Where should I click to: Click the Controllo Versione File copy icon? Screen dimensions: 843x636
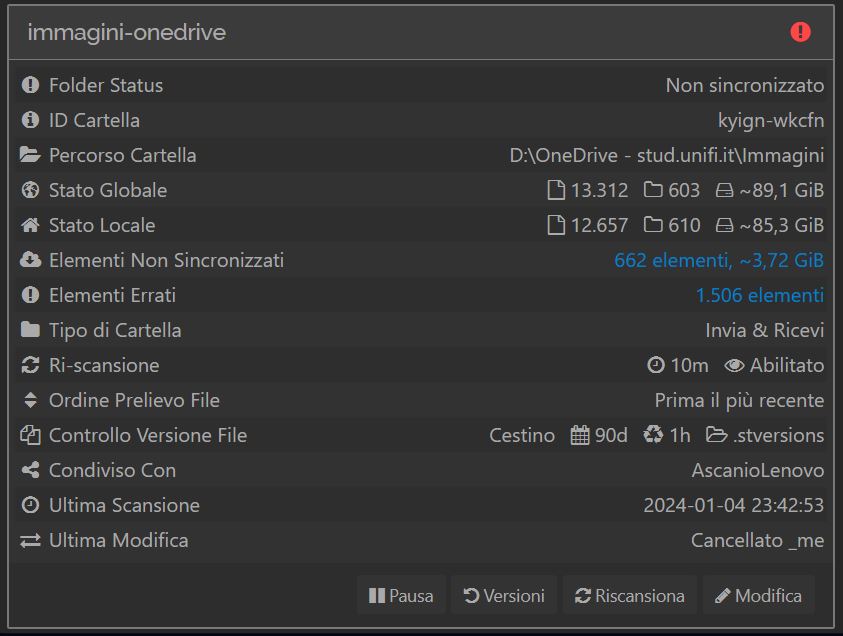[x=30, y=435]
